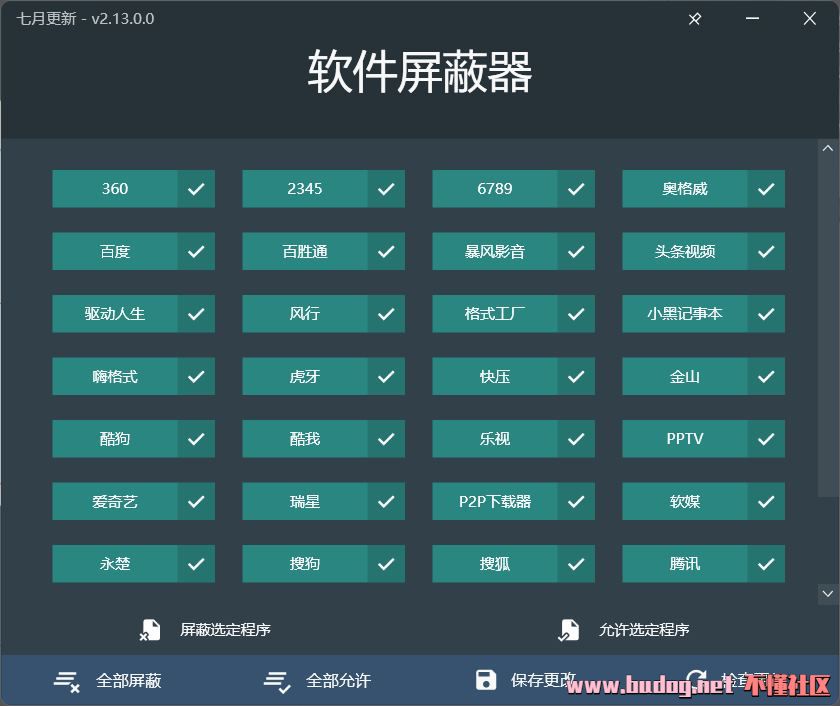Screen dimensions: 840x706
Task: Toggle the checkmark for PPTV
Action: [x=767, y=439]
